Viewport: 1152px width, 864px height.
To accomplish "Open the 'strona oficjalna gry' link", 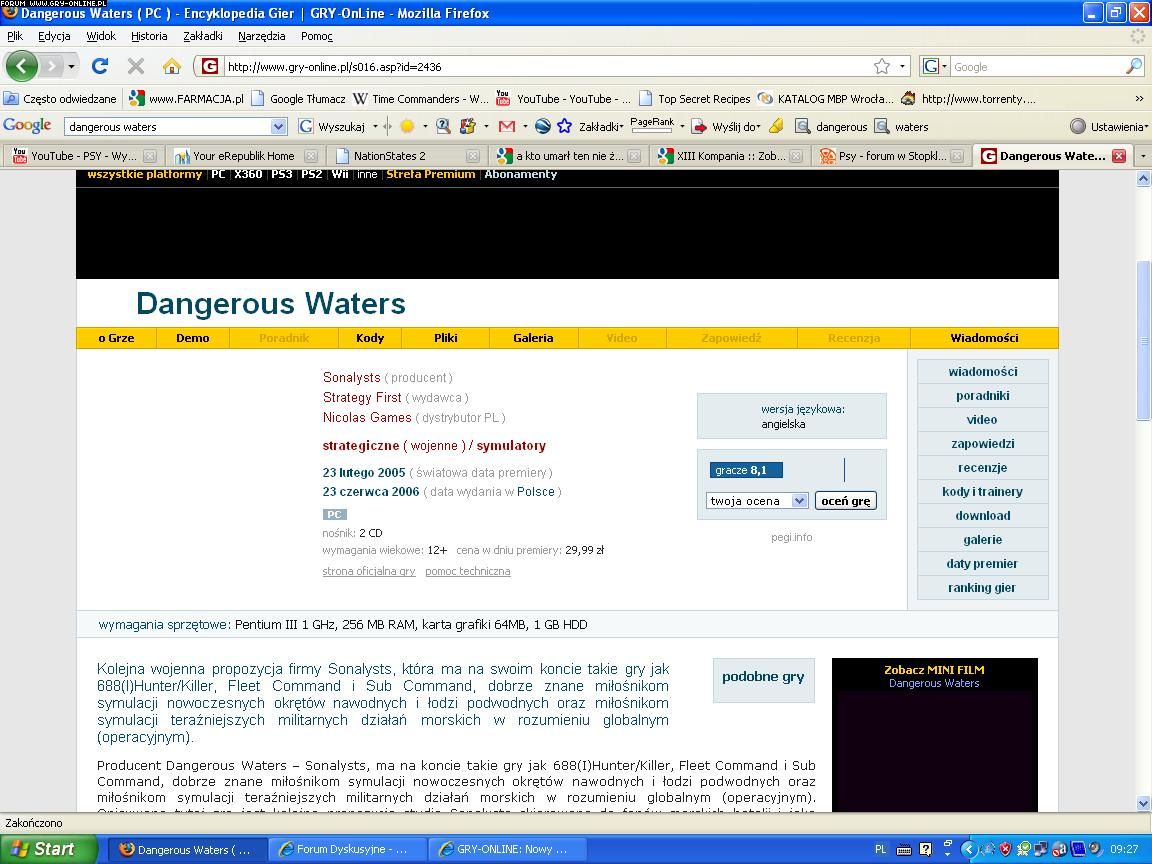I will point(368,571).
